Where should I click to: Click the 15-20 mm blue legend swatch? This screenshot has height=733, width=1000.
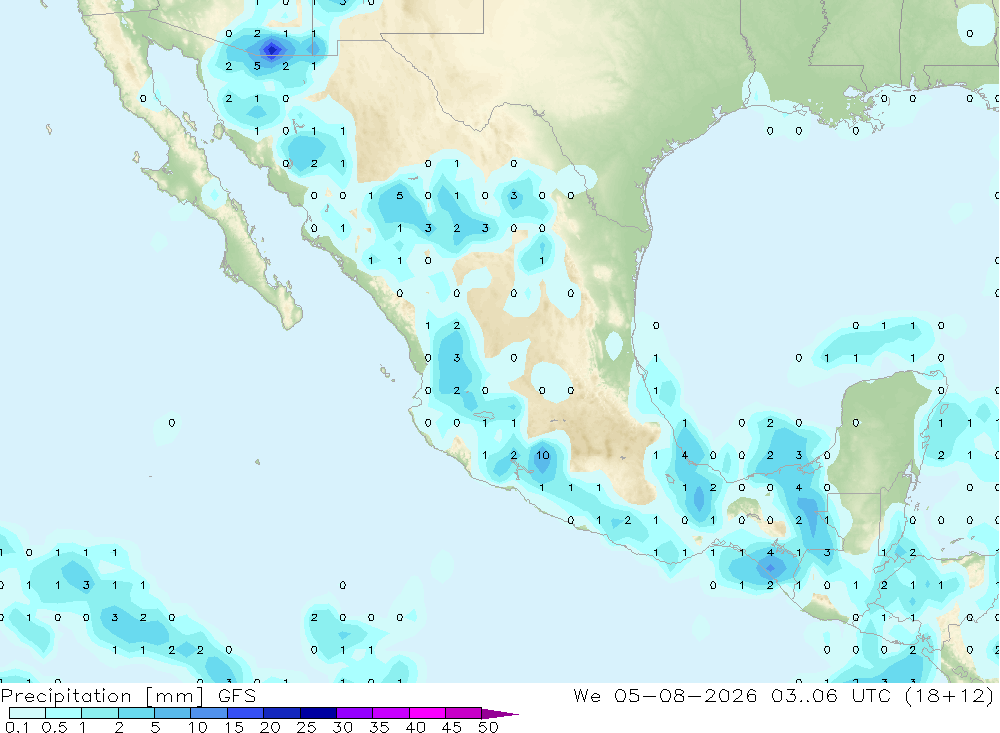246,713
